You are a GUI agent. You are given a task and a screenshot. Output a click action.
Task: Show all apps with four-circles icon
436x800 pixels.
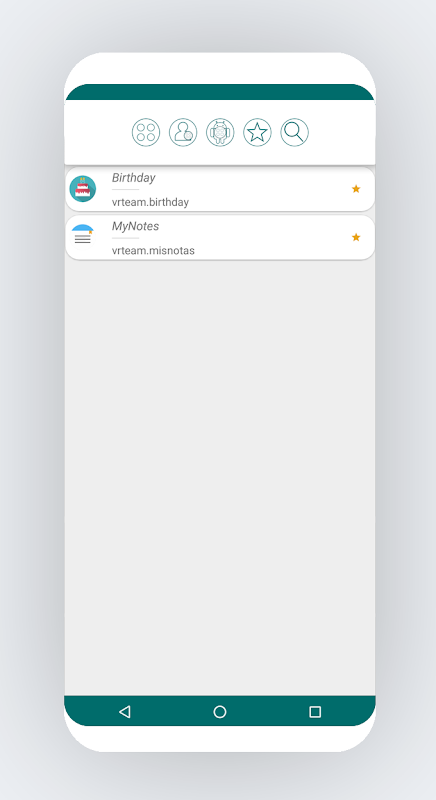click(x=146, y=133)
